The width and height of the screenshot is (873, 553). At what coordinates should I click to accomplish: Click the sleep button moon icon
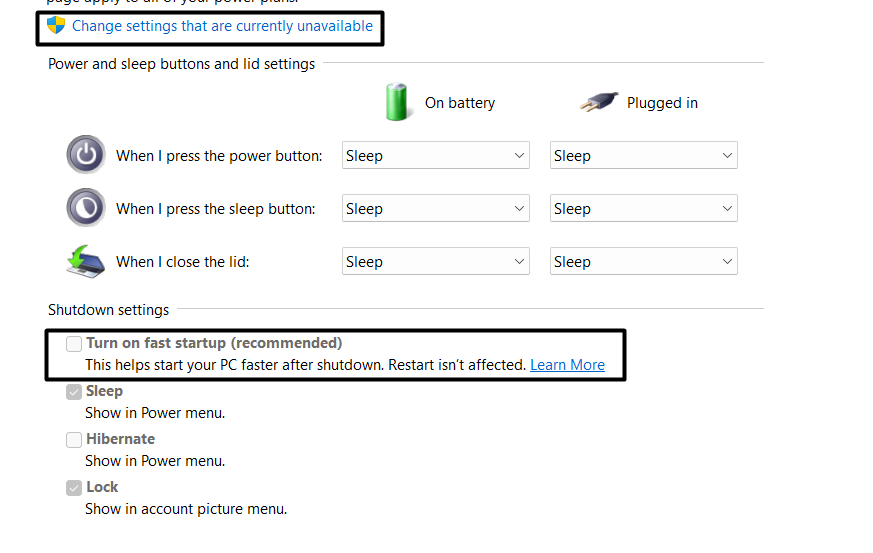pyautogui.click(x=86, y=208)
